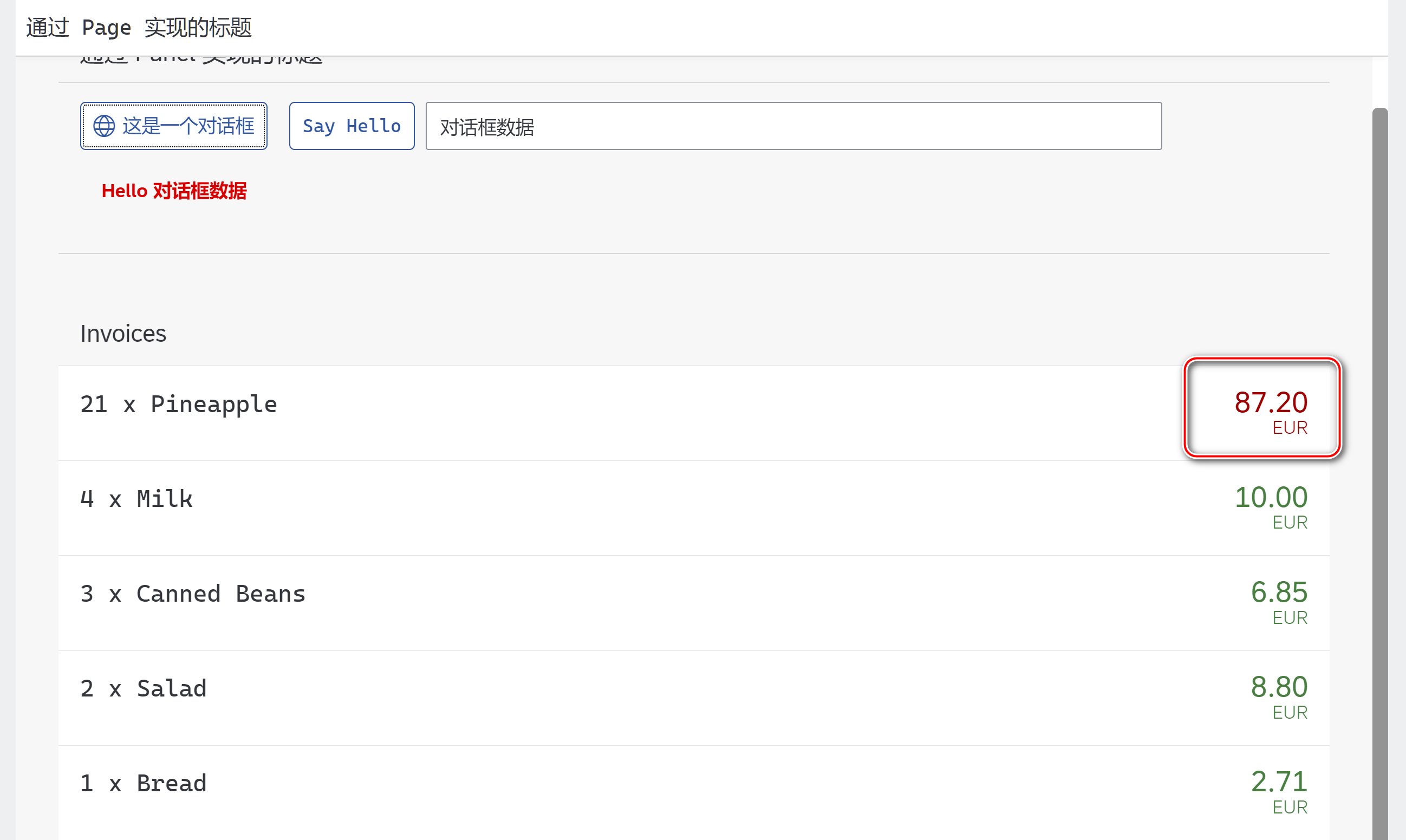Click the page title 通过 Page 实现的标题
Viewport: 1406px width, 840px height.
click(x=139, y=27)
